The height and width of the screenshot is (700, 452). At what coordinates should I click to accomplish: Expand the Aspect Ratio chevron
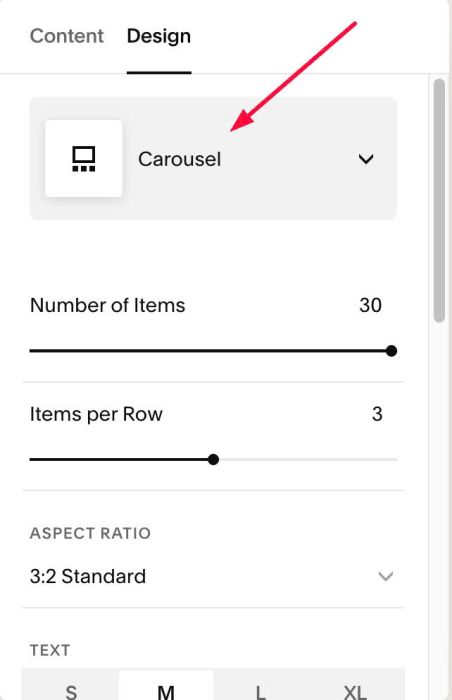coord(385,576)
